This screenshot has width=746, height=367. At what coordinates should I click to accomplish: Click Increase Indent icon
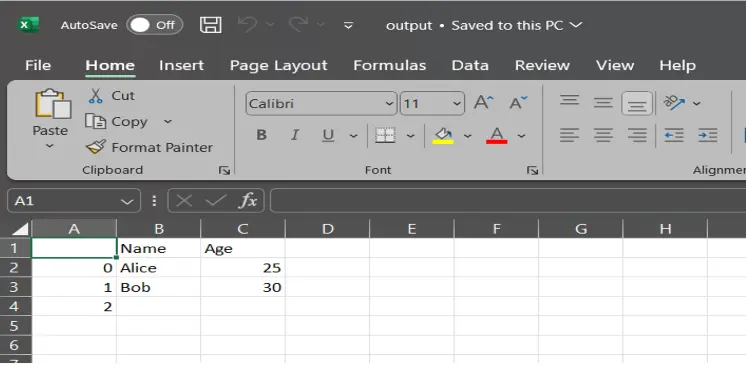707,136
